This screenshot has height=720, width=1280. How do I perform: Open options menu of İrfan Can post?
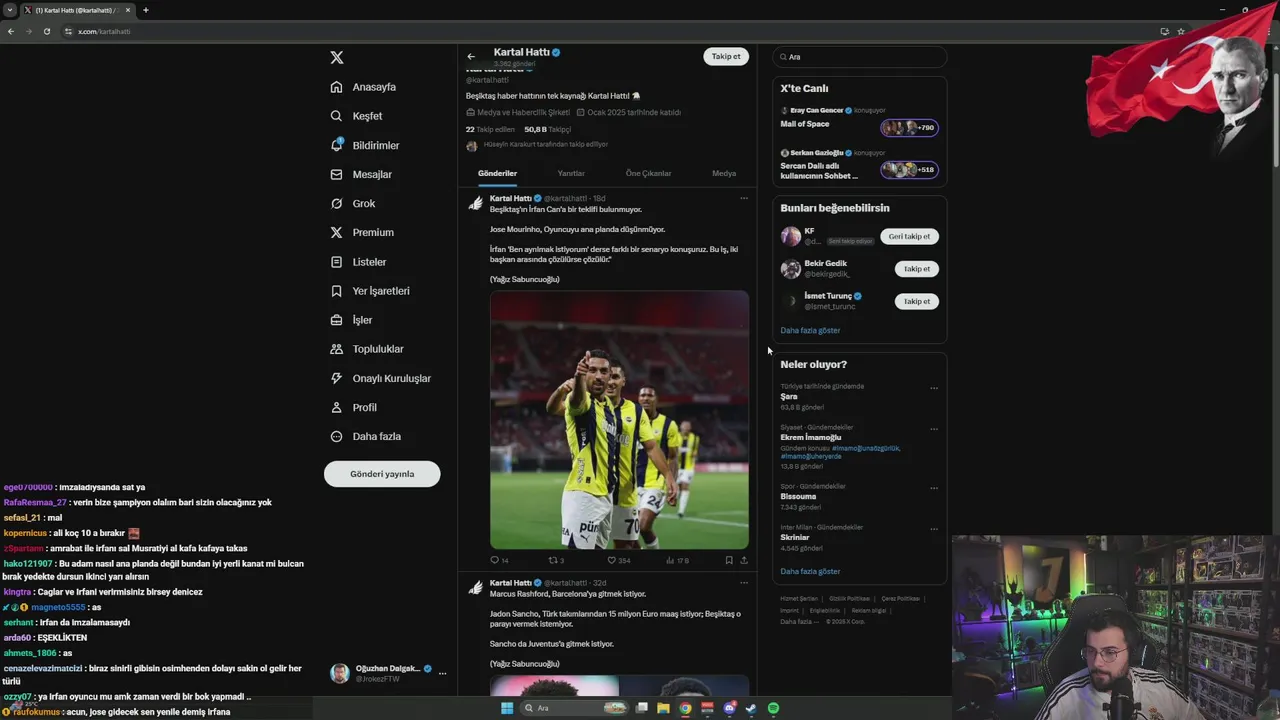click(x=743, y=198)
